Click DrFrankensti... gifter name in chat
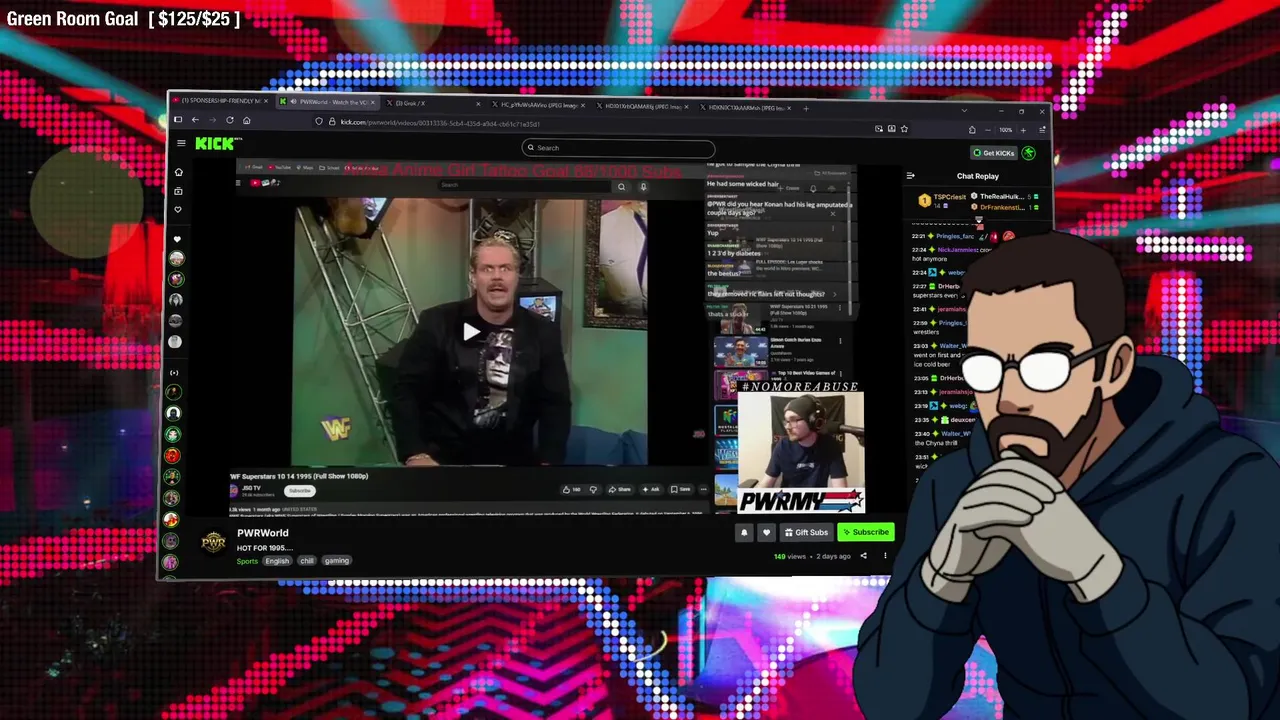Screen dimensions: 1280x720 [x=1002, y=207]
